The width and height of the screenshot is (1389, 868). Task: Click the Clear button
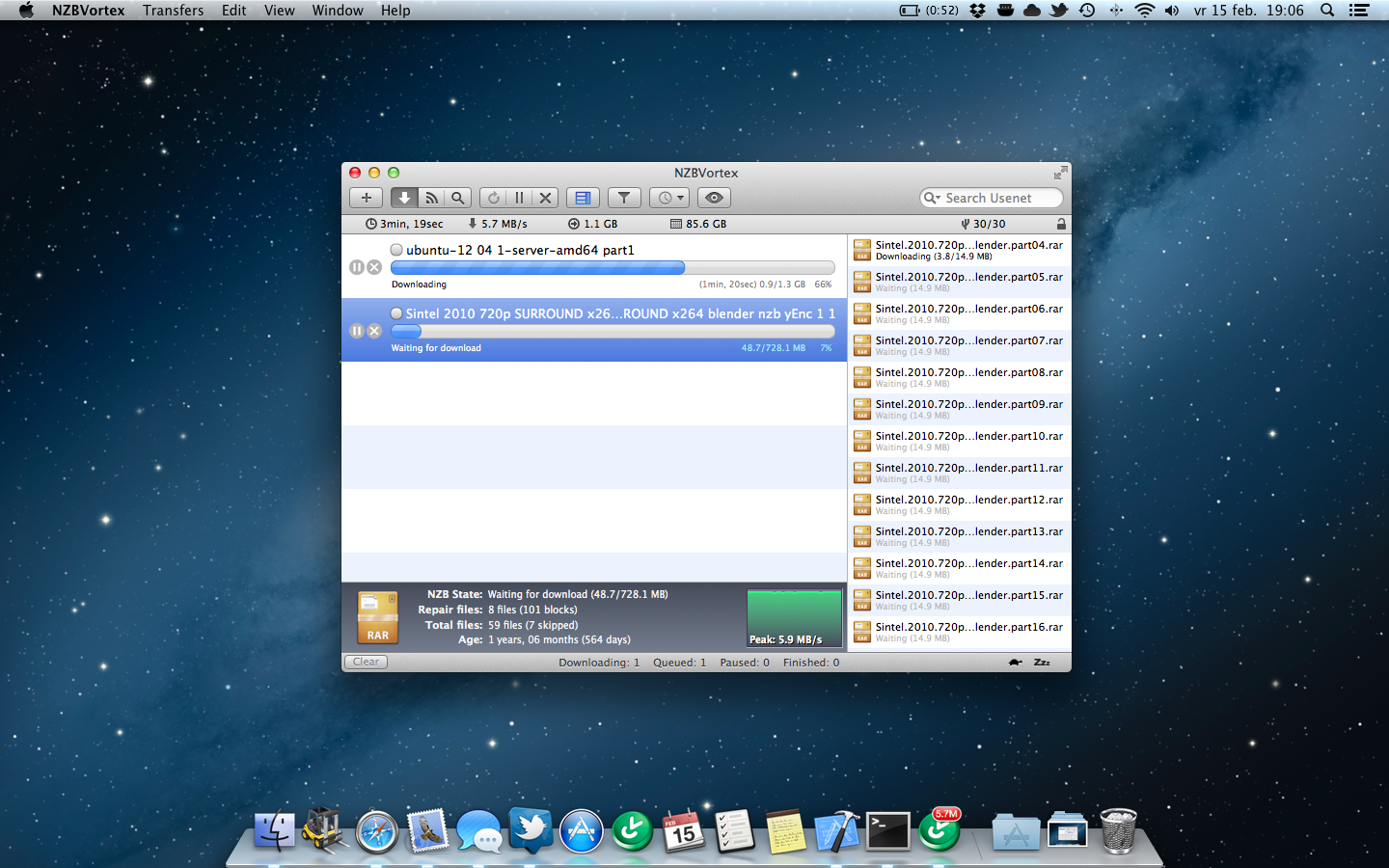[366, 662]
